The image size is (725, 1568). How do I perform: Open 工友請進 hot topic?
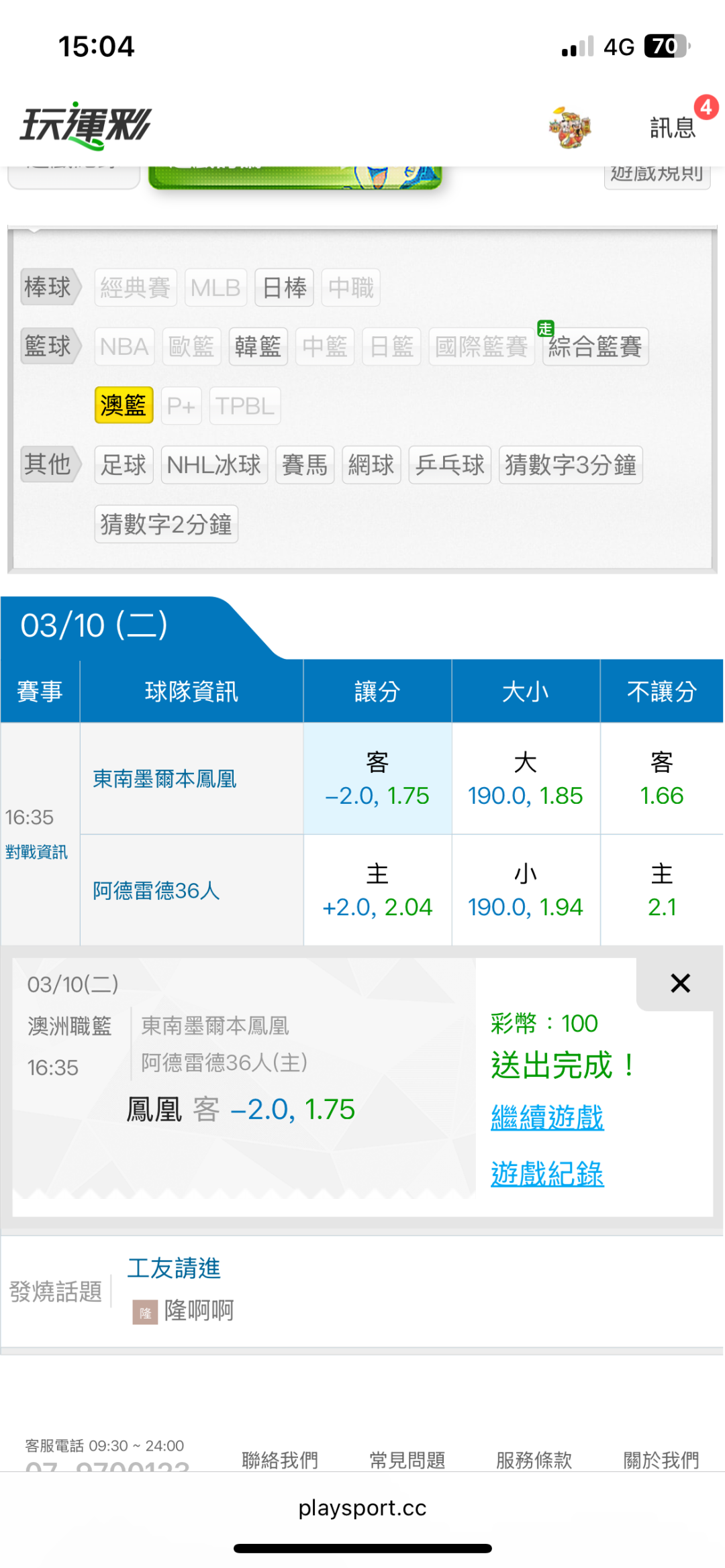[x=174, y=1268]
